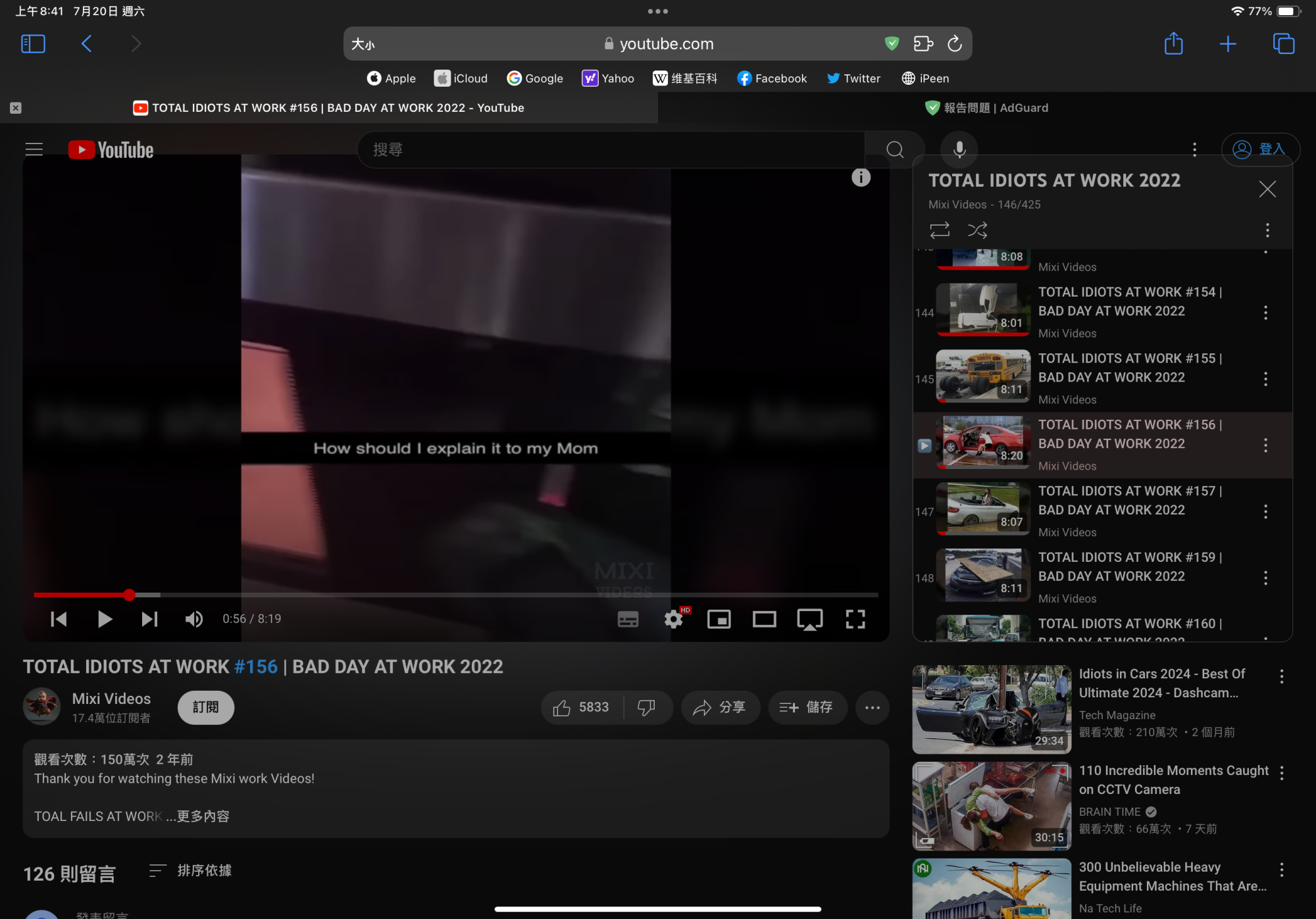The height and width of the screenshot is (919, 1316).
Task: Open the Mixi Videos channel avatar
Action: [x=41, y=707]
